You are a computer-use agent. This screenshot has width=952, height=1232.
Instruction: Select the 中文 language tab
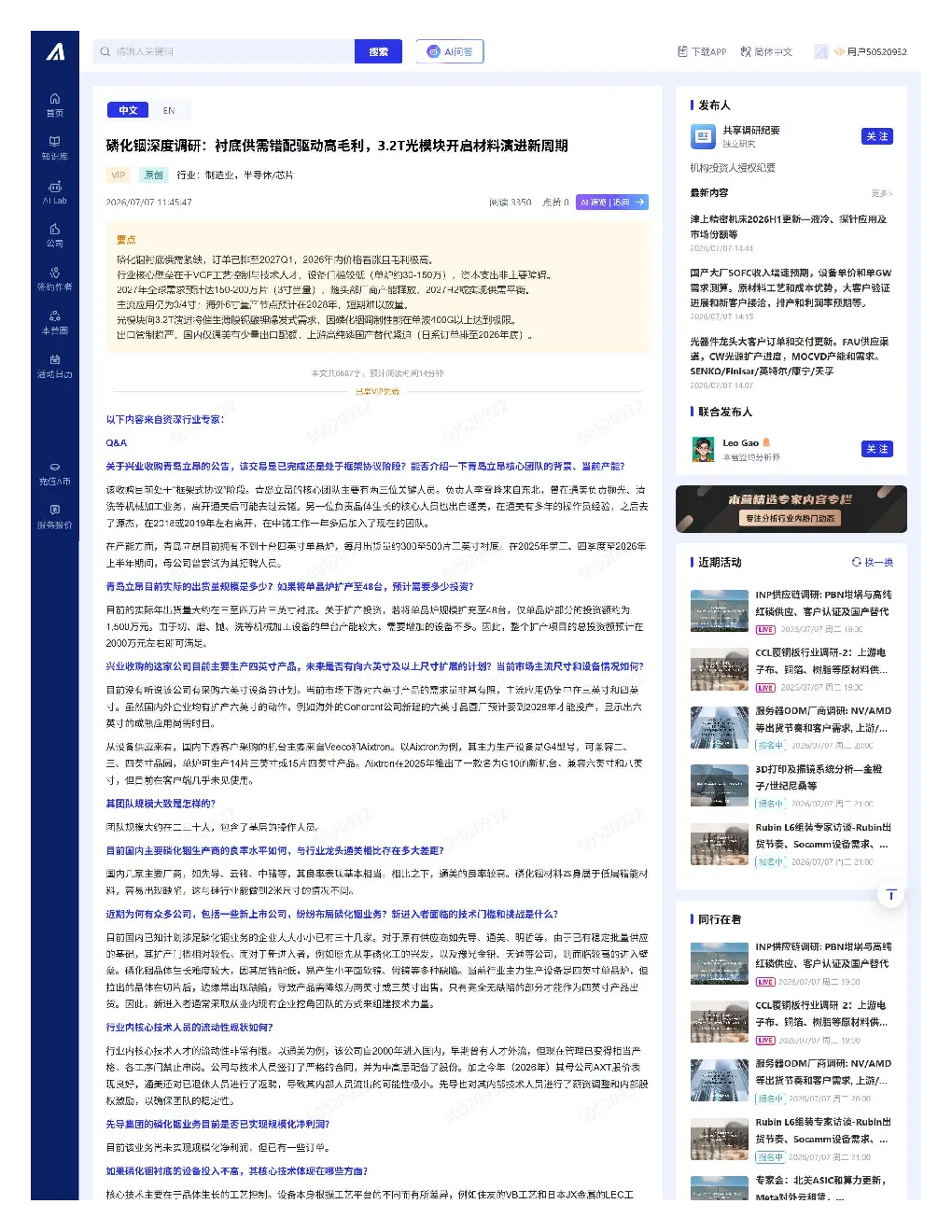(128, 110)
